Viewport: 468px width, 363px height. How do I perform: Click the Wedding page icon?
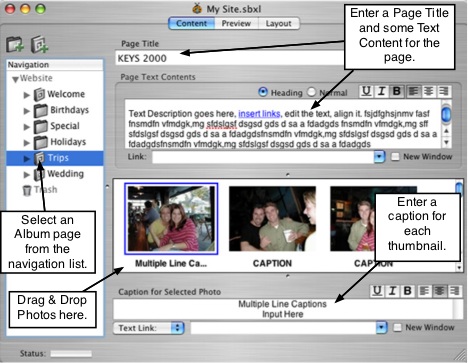pyautogui.click(x=39, y=174)
